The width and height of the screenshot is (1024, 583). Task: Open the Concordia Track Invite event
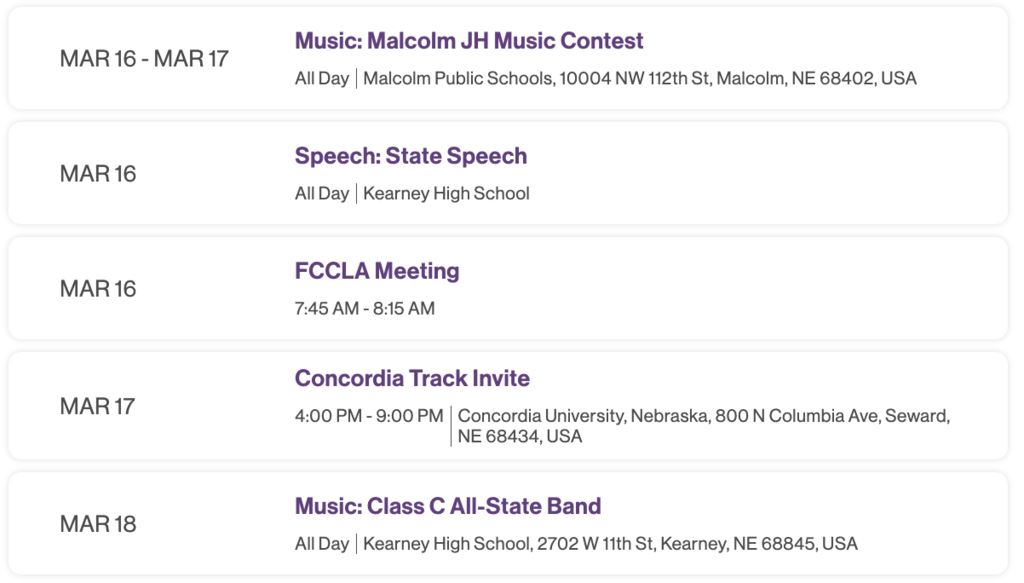(412, 378)
